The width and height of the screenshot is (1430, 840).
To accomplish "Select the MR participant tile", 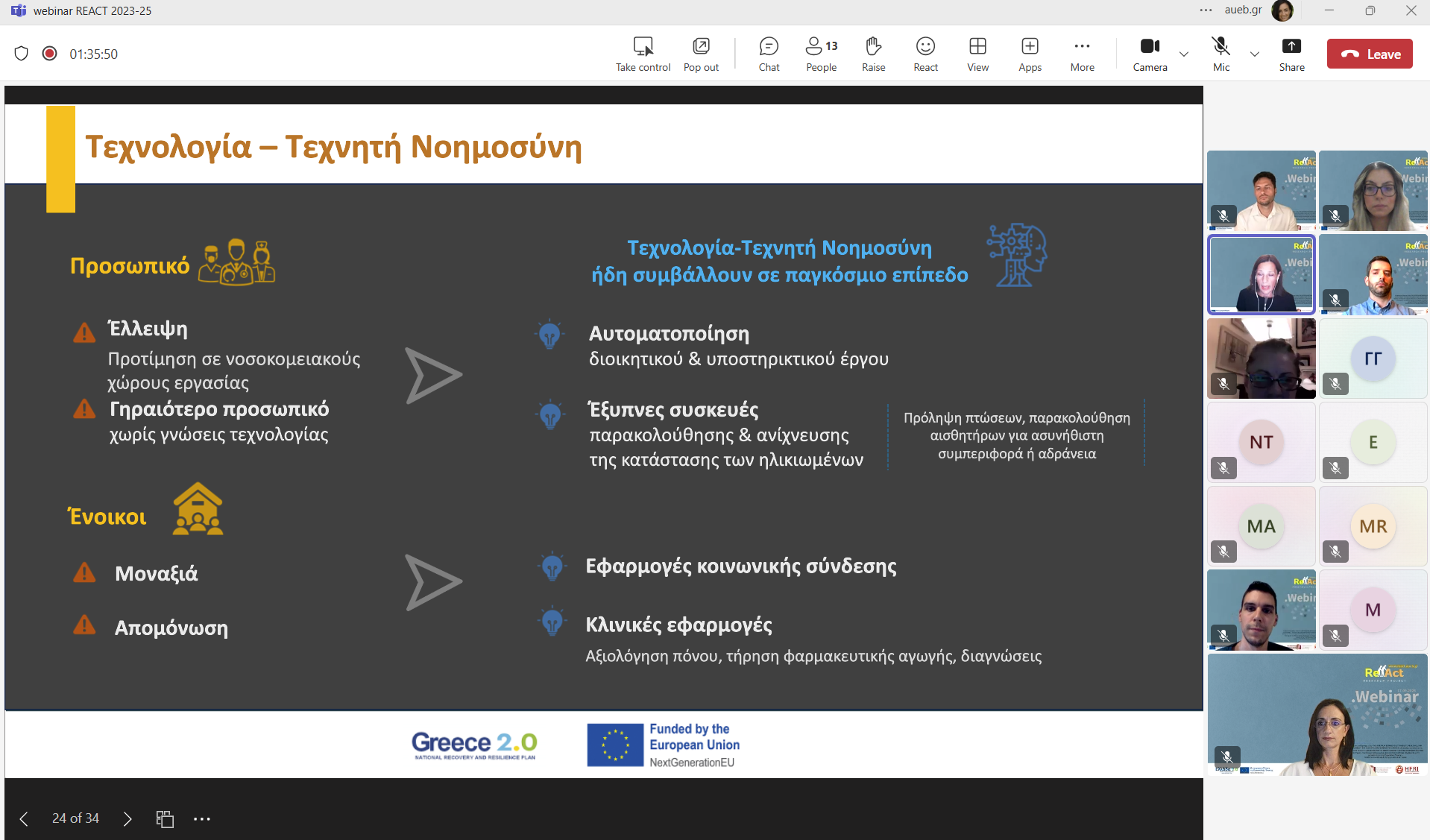I will [x=1373, y=526].
